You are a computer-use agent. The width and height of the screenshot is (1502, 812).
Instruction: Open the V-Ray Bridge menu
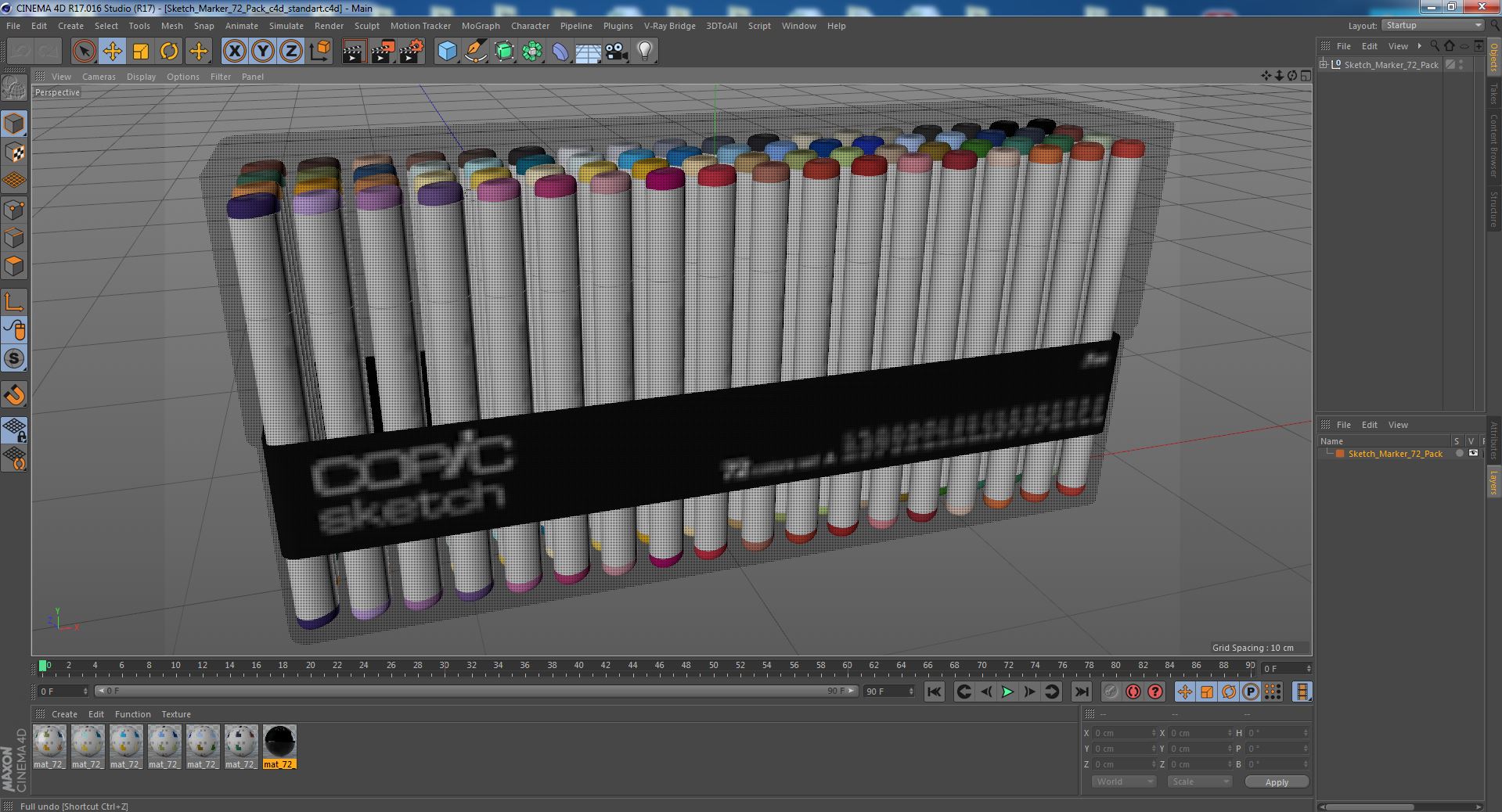point(669,26)
